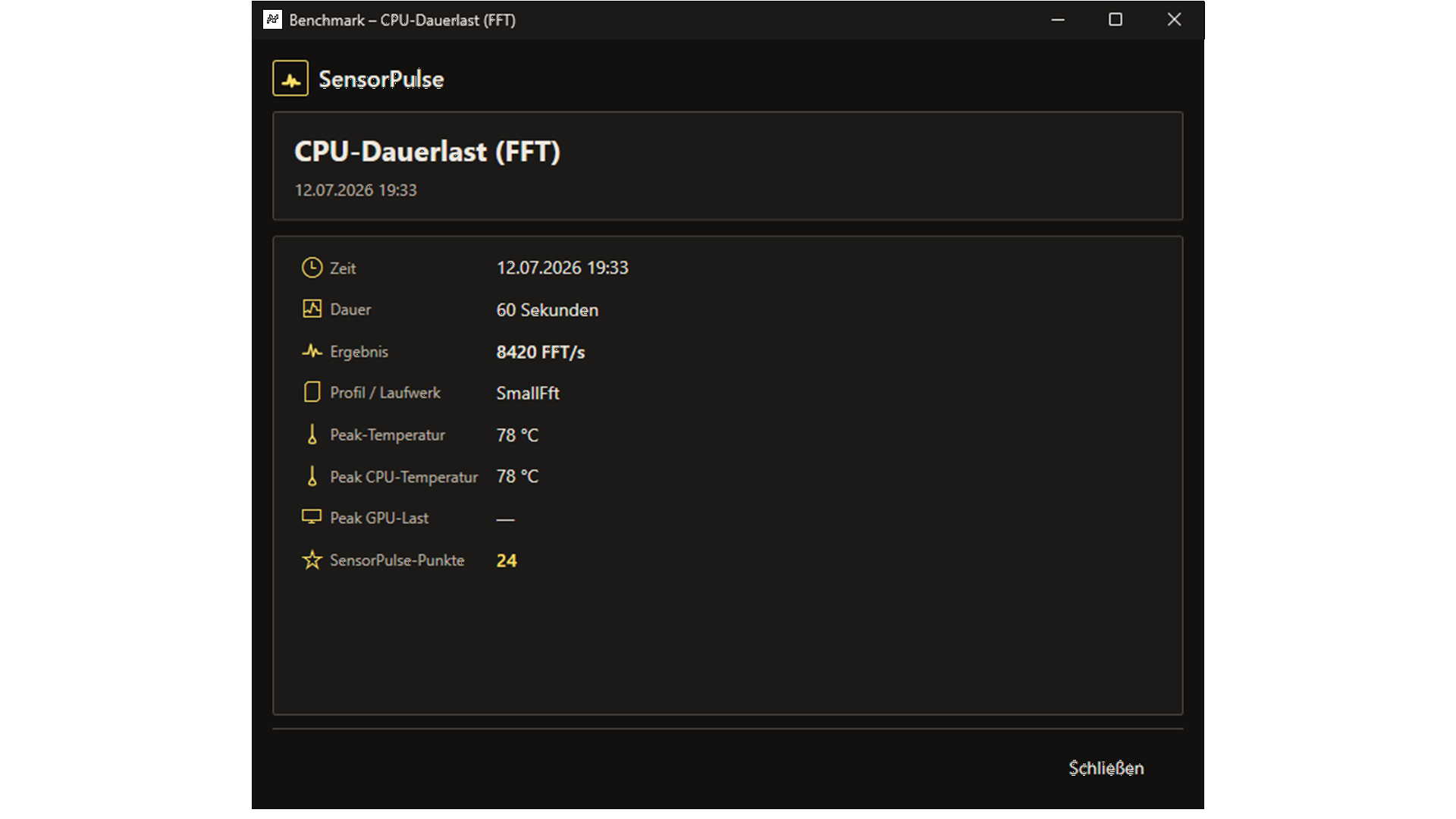Click the chart icon beside Dauer
This screenshot has height=819, width=1456.
pos(312,309)
